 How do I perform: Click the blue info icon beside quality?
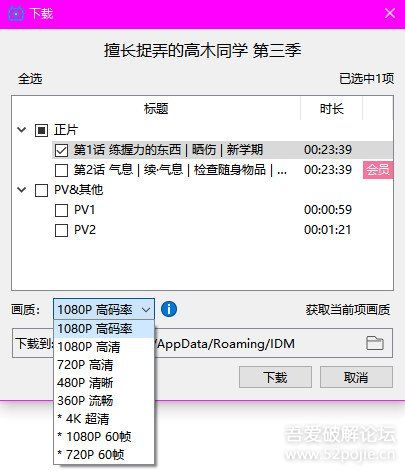click(169, 309)
